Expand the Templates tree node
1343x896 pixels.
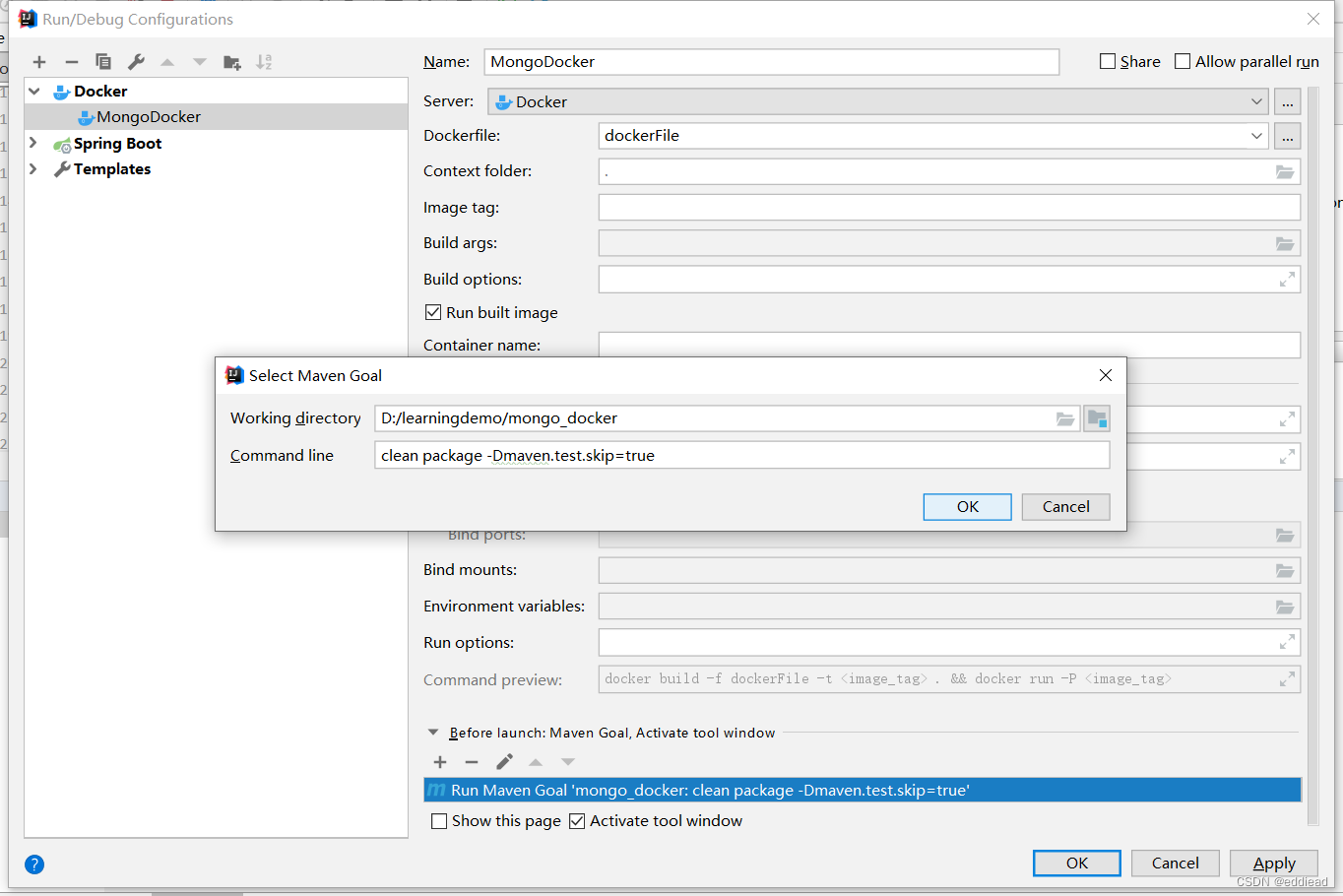(33, 168)
